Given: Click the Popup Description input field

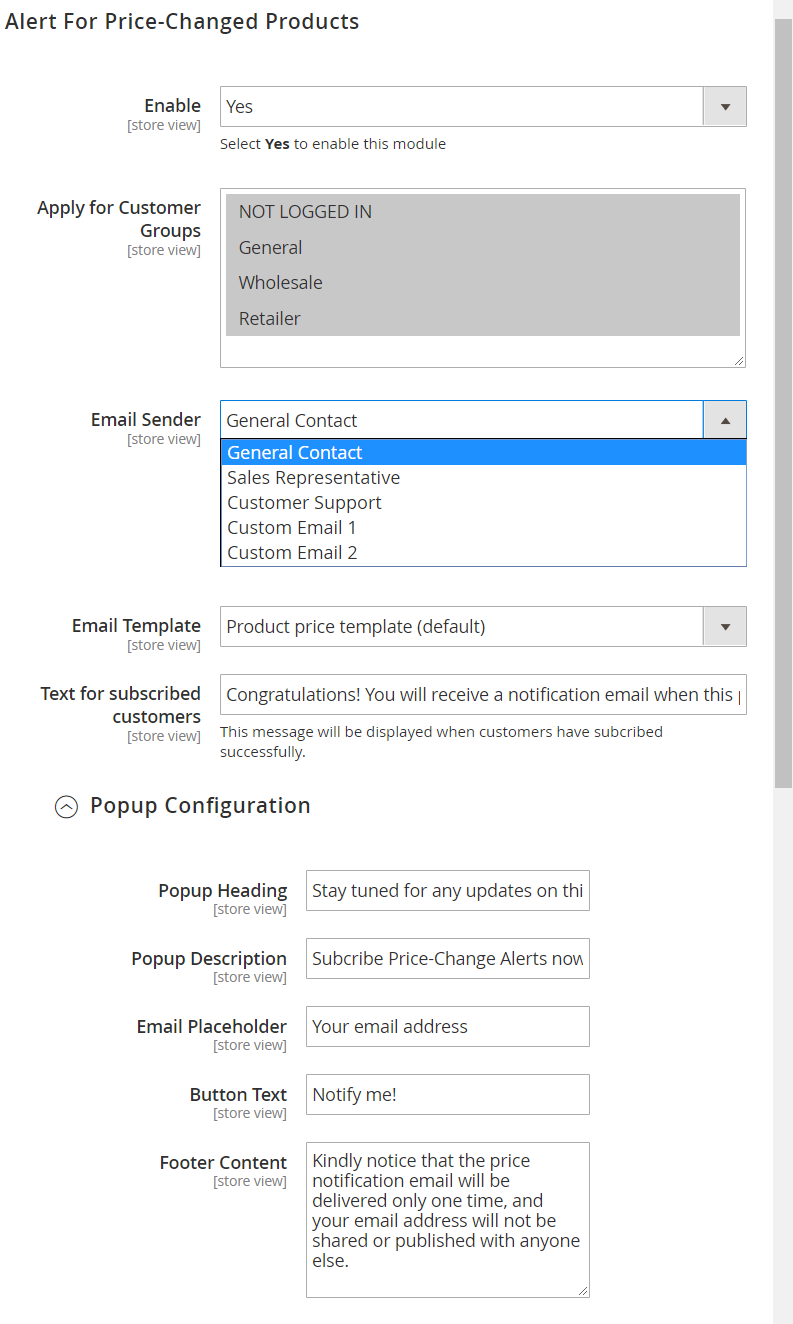Looking at the screenshot, I should point(447,959).
